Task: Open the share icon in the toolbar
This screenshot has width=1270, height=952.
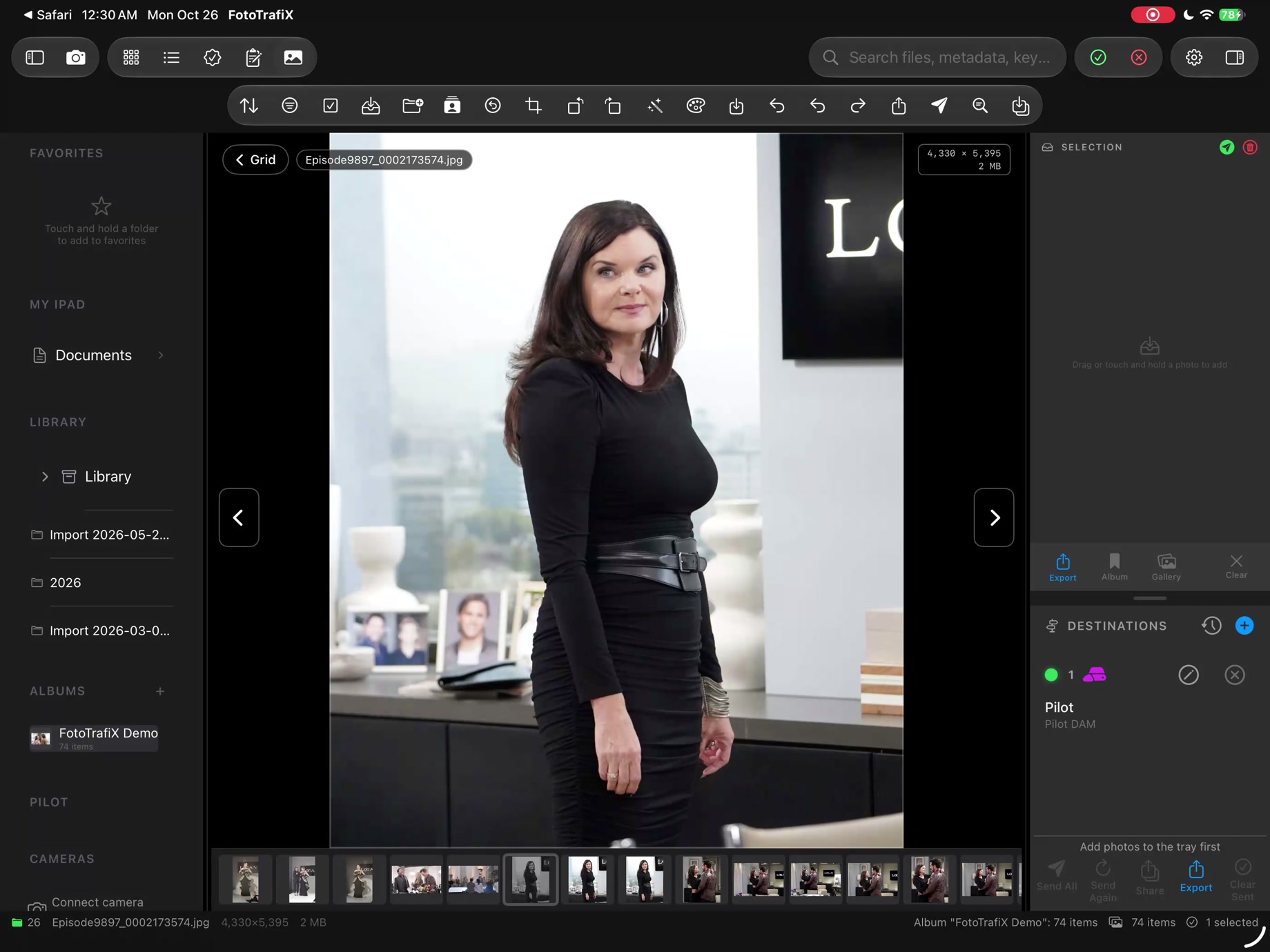Action: point(899,106)
